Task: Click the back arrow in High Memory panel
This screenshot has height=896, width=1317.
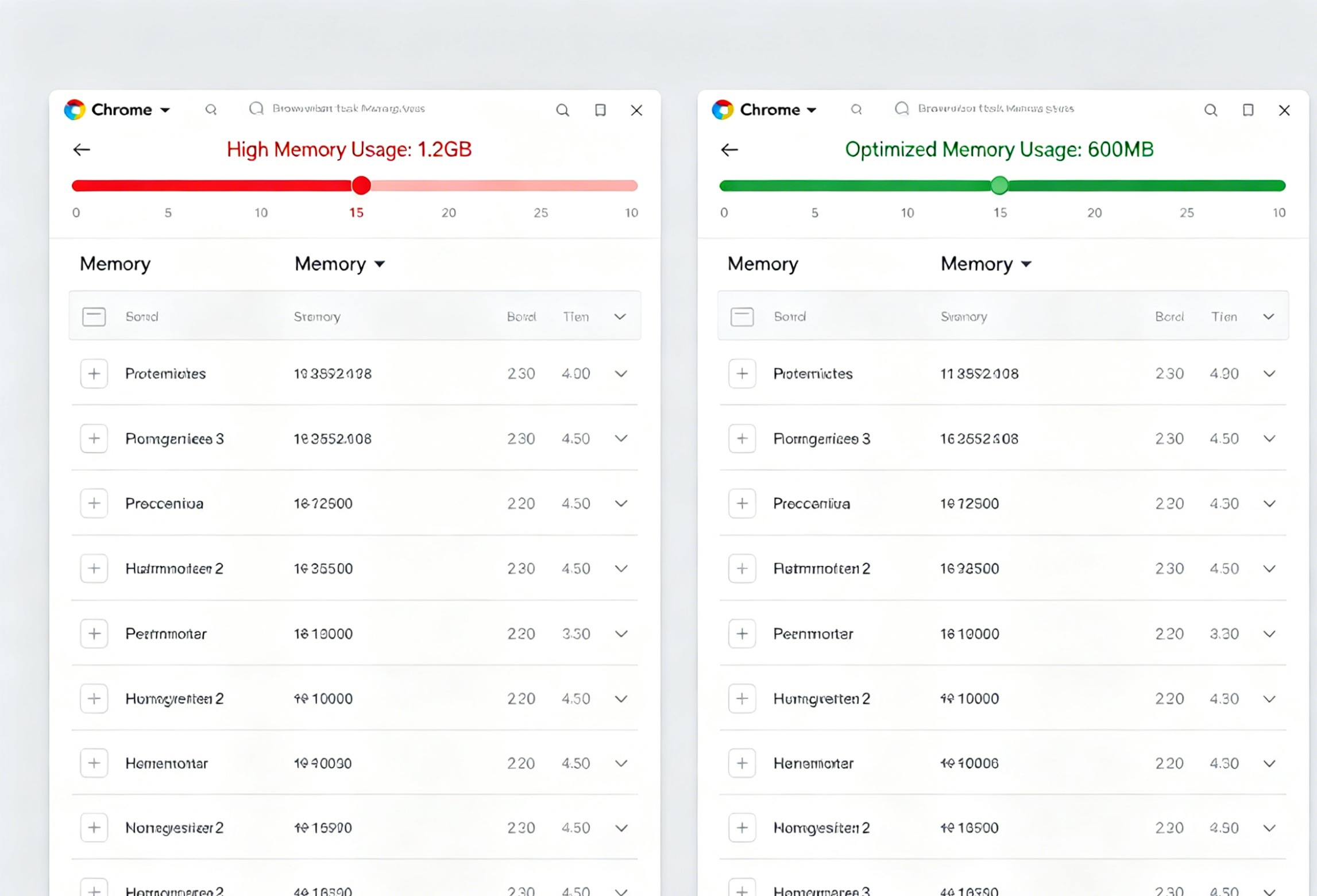Action: coord(82,150)
